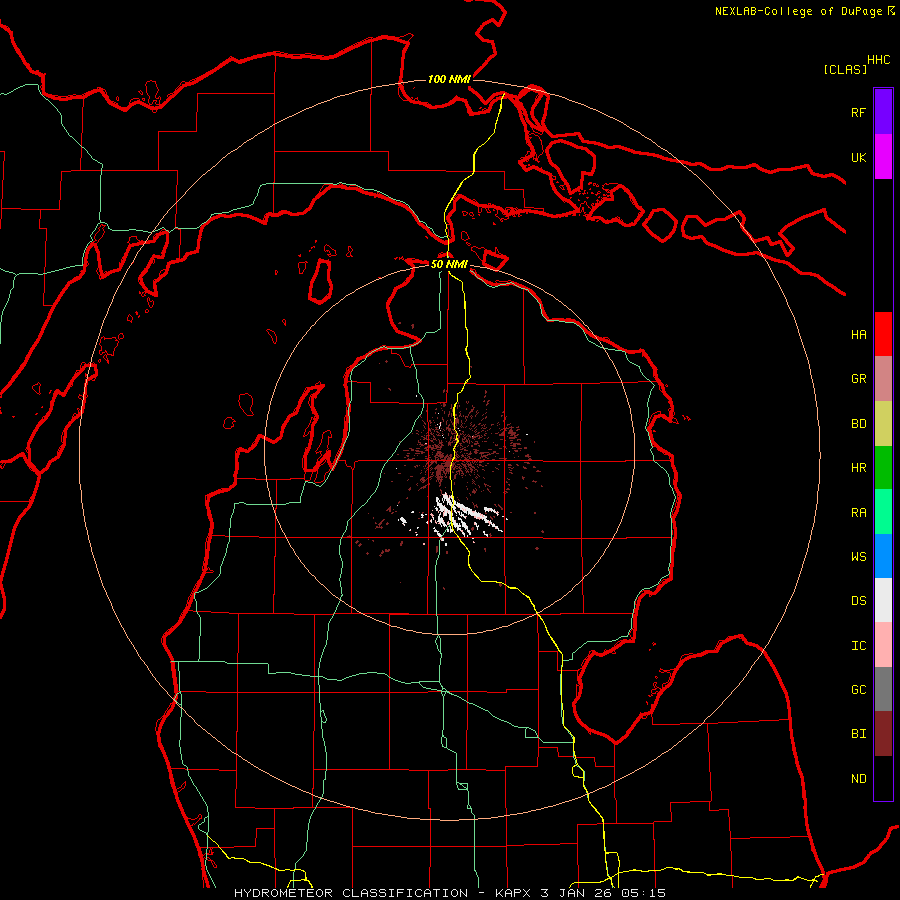Click the HHC product code text

[x=879, y=60]
